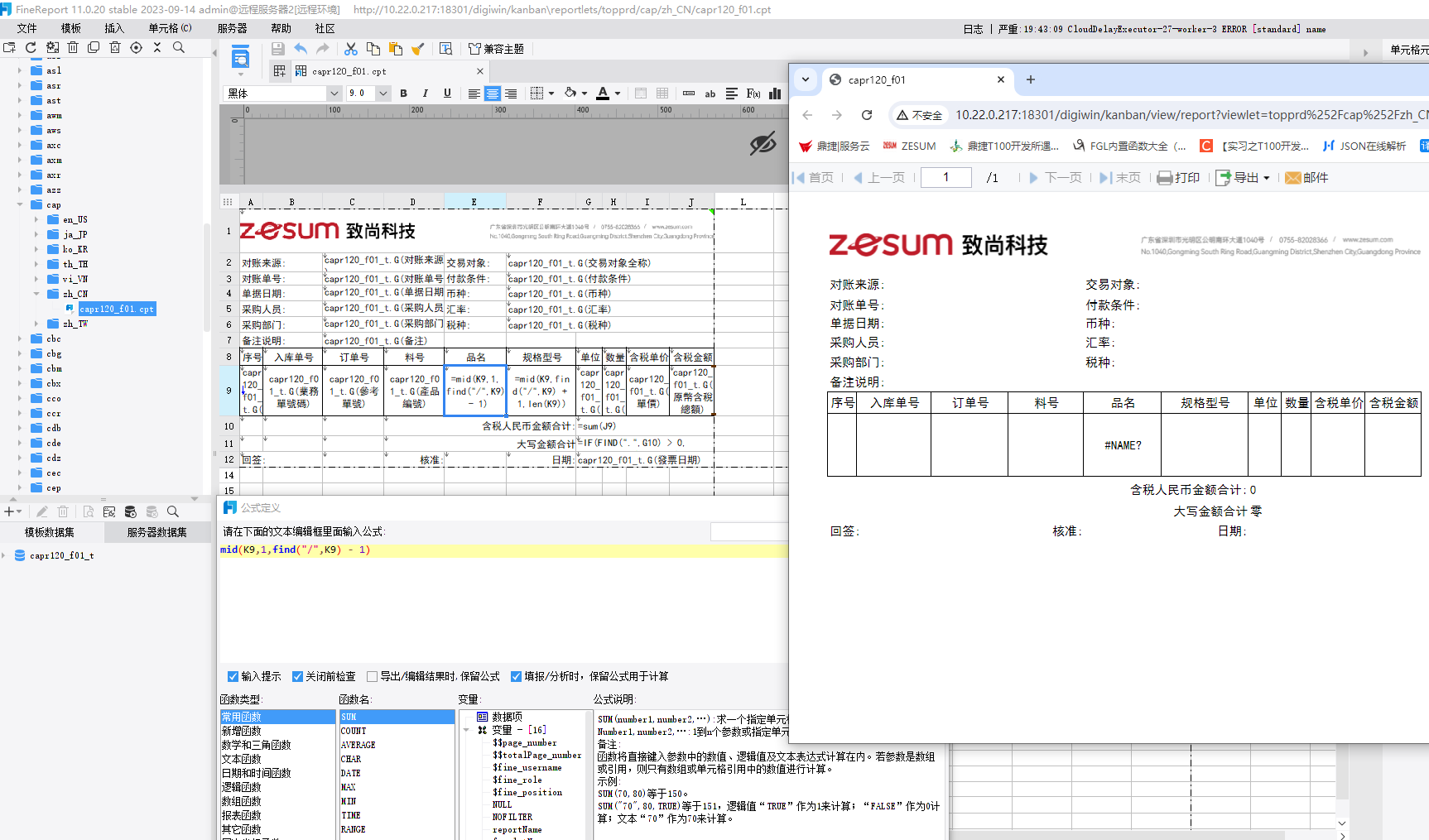Click the Underline formatting icon
The width and height of the screenshot is (1429, 840).
[447, 94]
